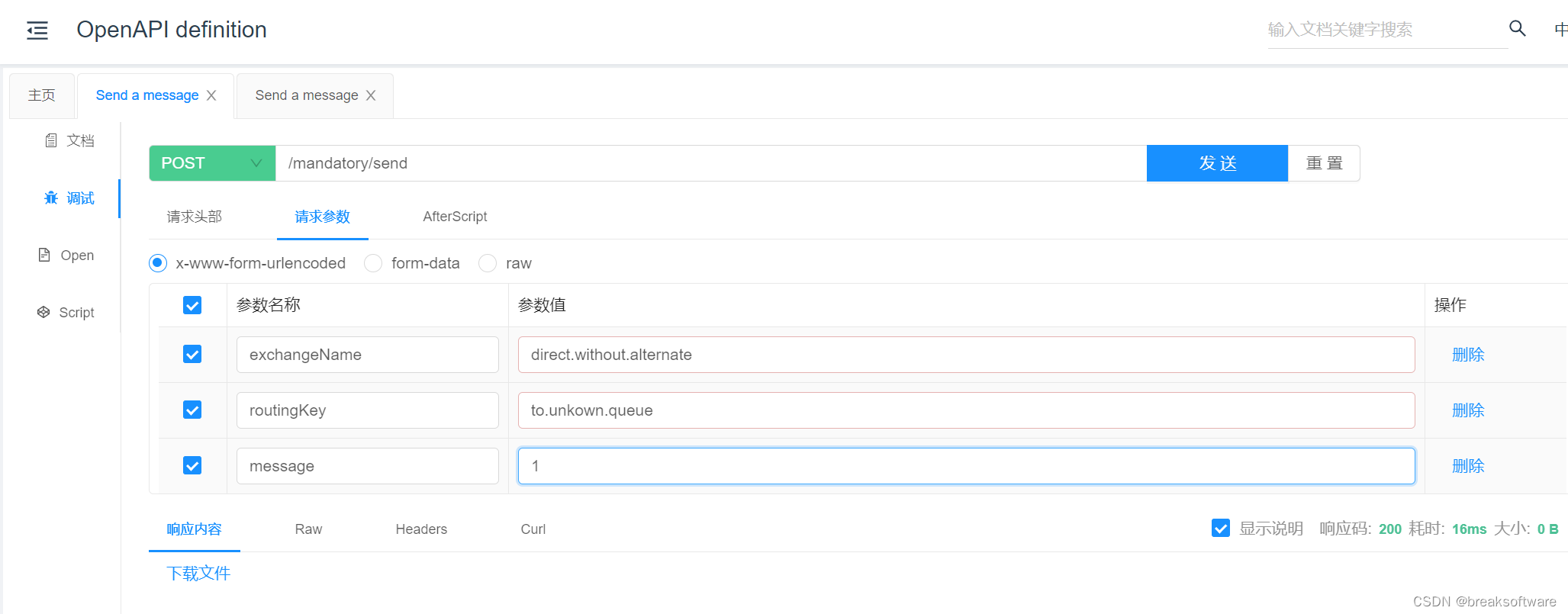Viewport: 1568px width, 614px height.
Task: Select the raw radio button
Action: [488, 263]
